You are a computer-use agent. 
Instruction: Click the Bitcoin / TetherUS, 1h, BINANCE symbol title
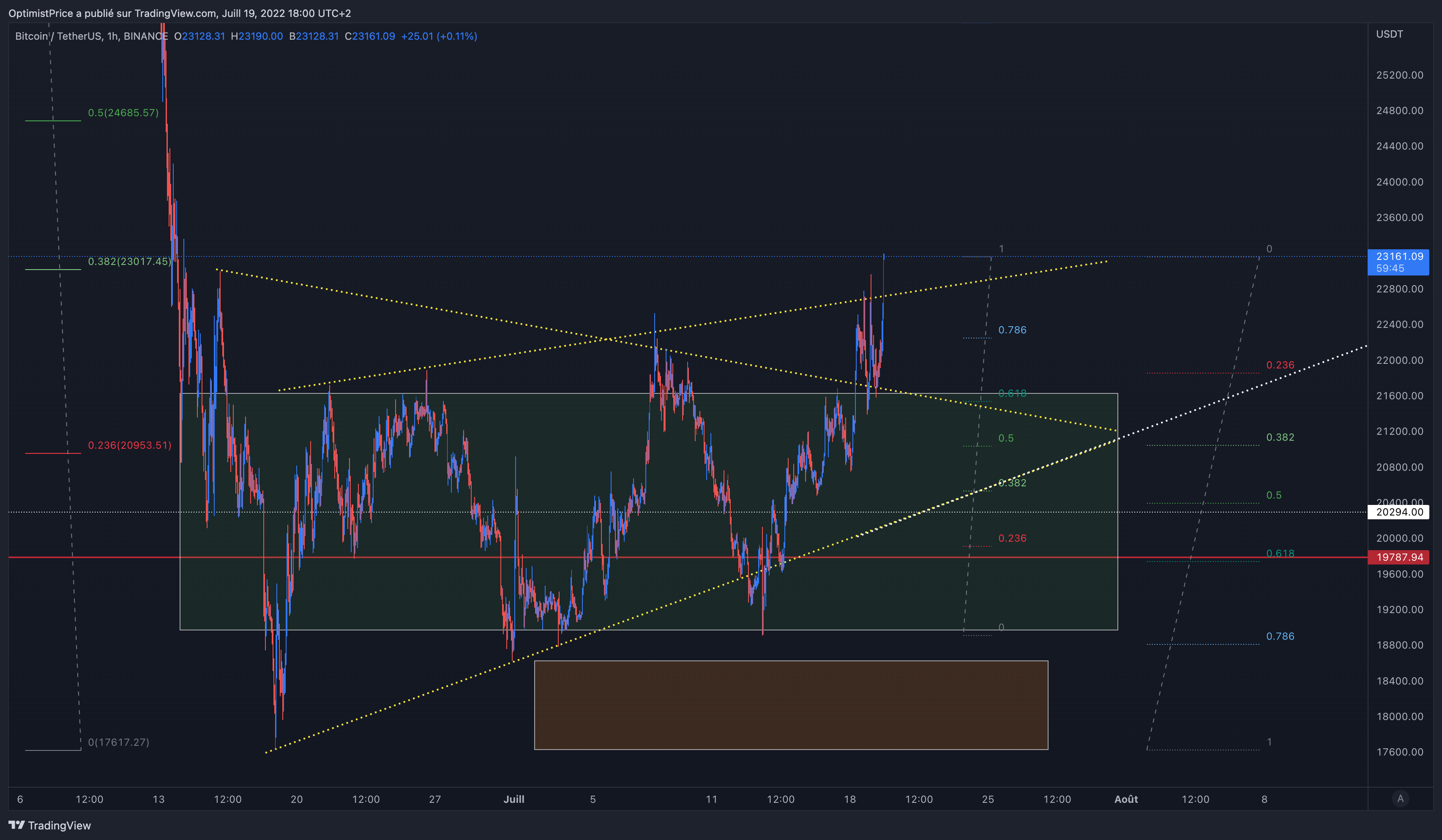92,36
